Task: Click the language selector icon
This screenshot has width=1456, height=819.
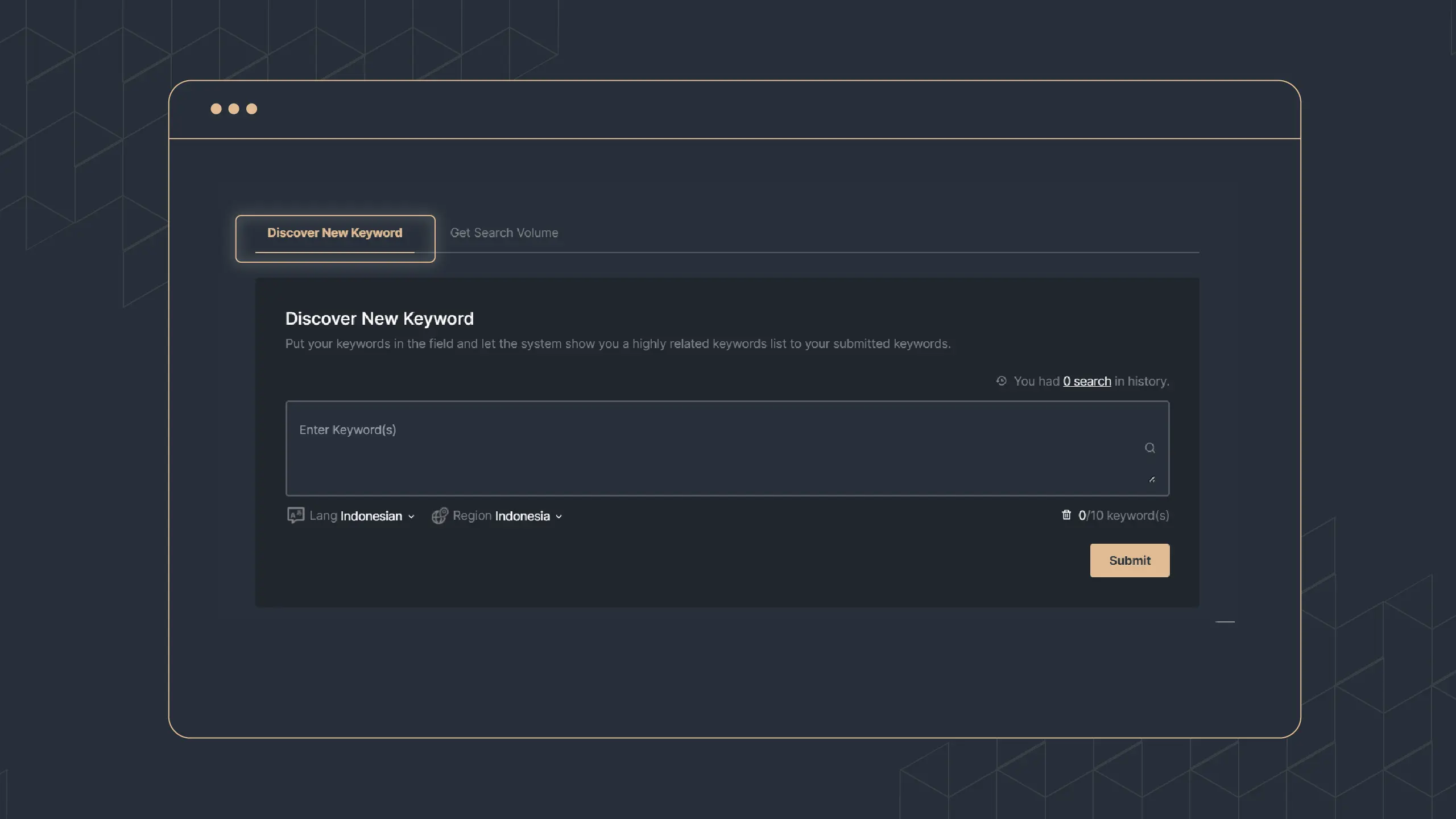Action: (x=295, y=515)
